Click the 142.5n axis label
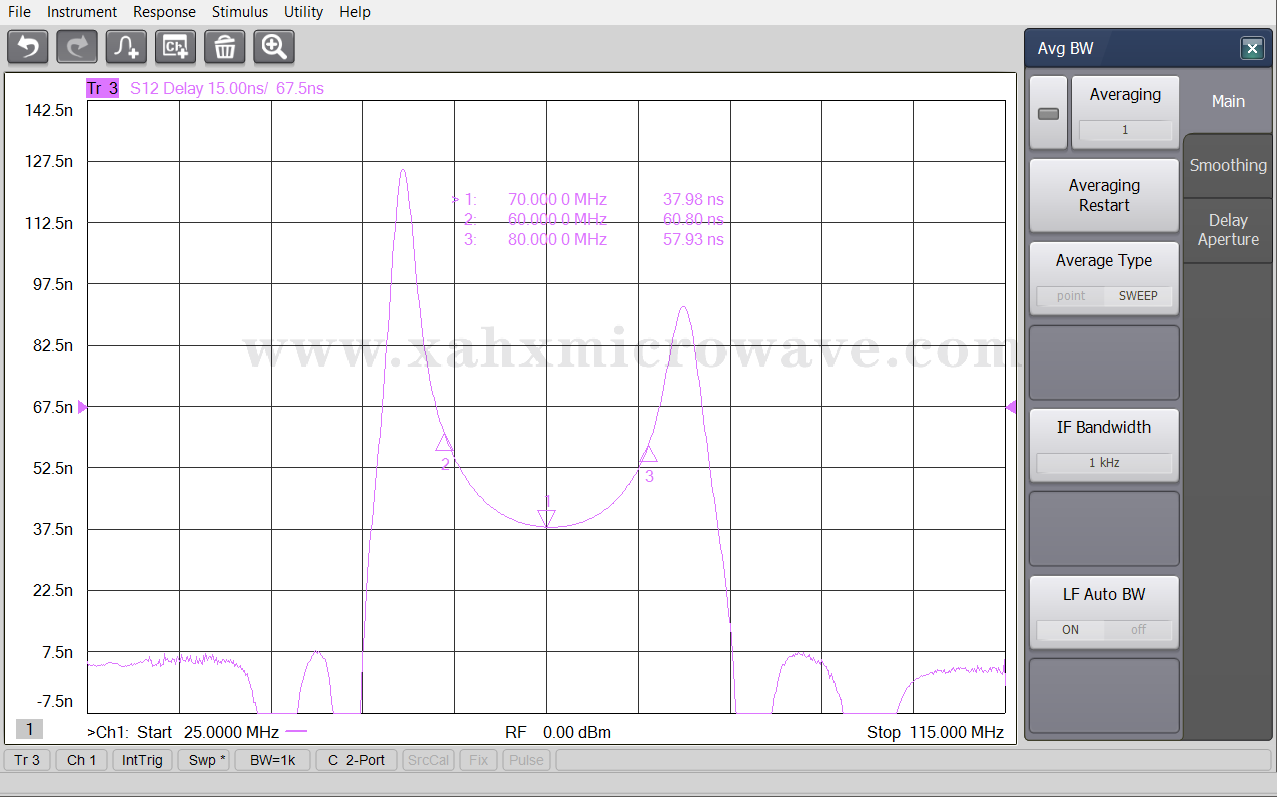 [50, 109]
